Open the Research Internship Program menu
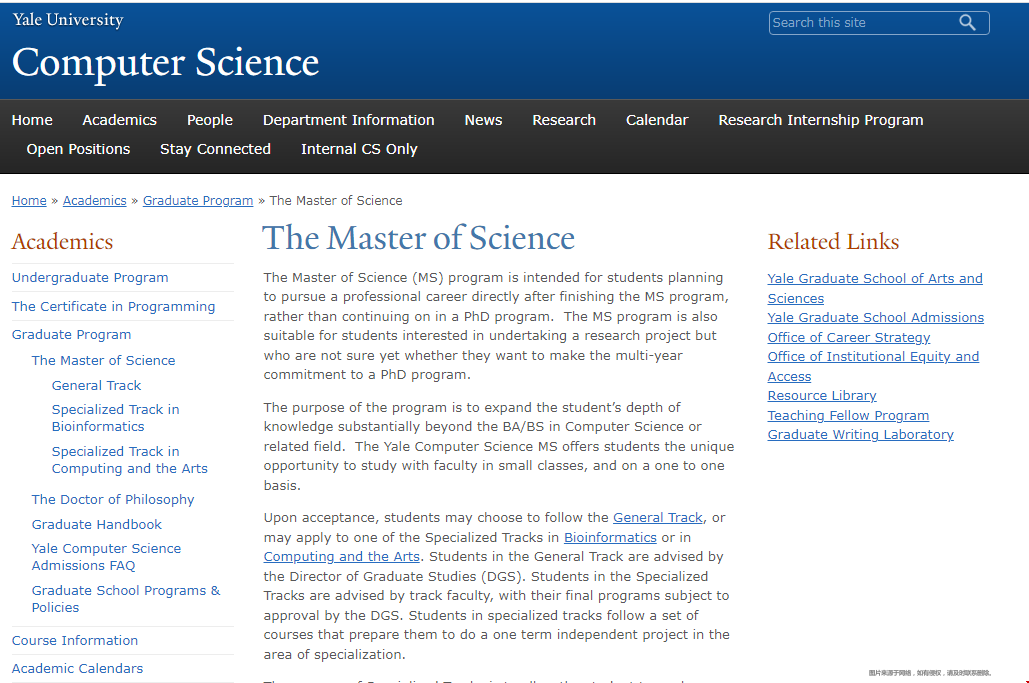The image size is (1029, 683). (x=820, y=120)
